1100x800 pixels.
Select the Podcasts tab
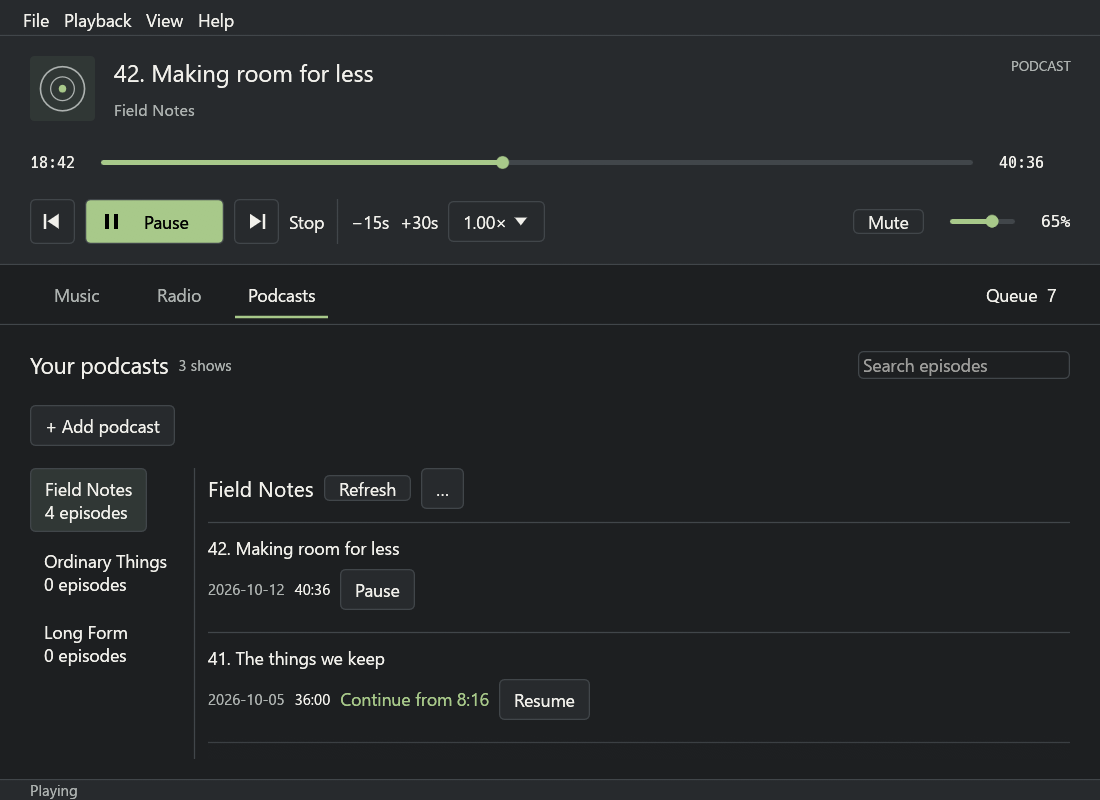[x=281, y=295]
